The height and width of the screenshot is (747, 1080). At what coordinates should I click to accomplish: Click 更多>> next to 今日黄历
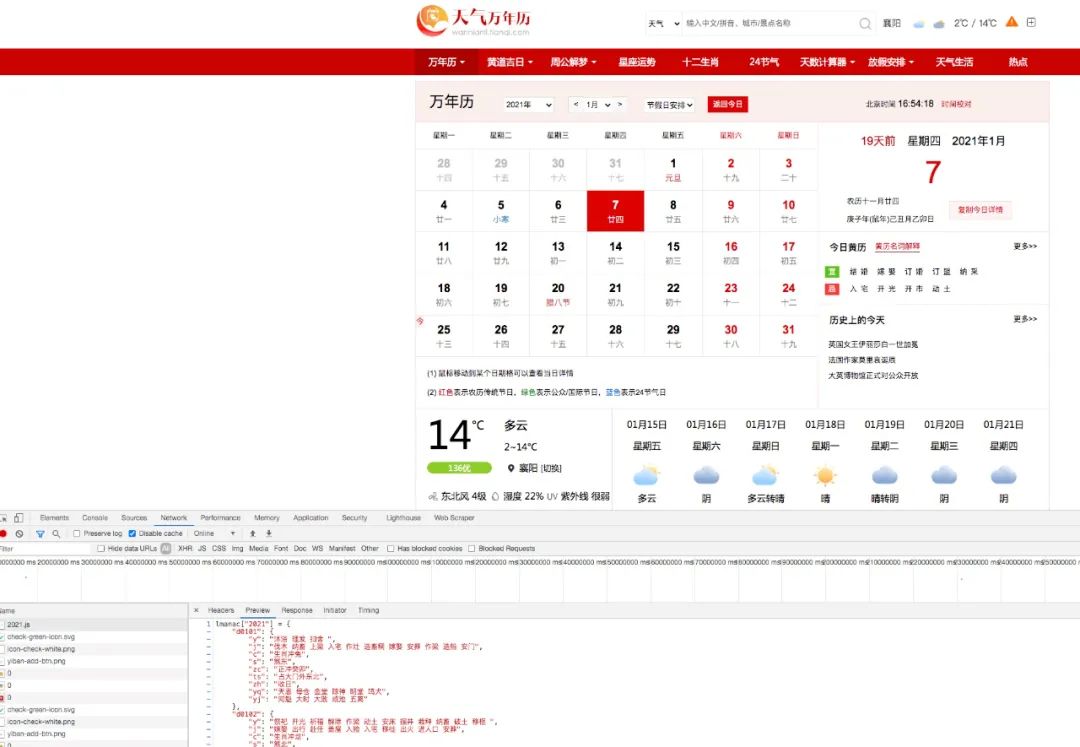pos(1025,246)
